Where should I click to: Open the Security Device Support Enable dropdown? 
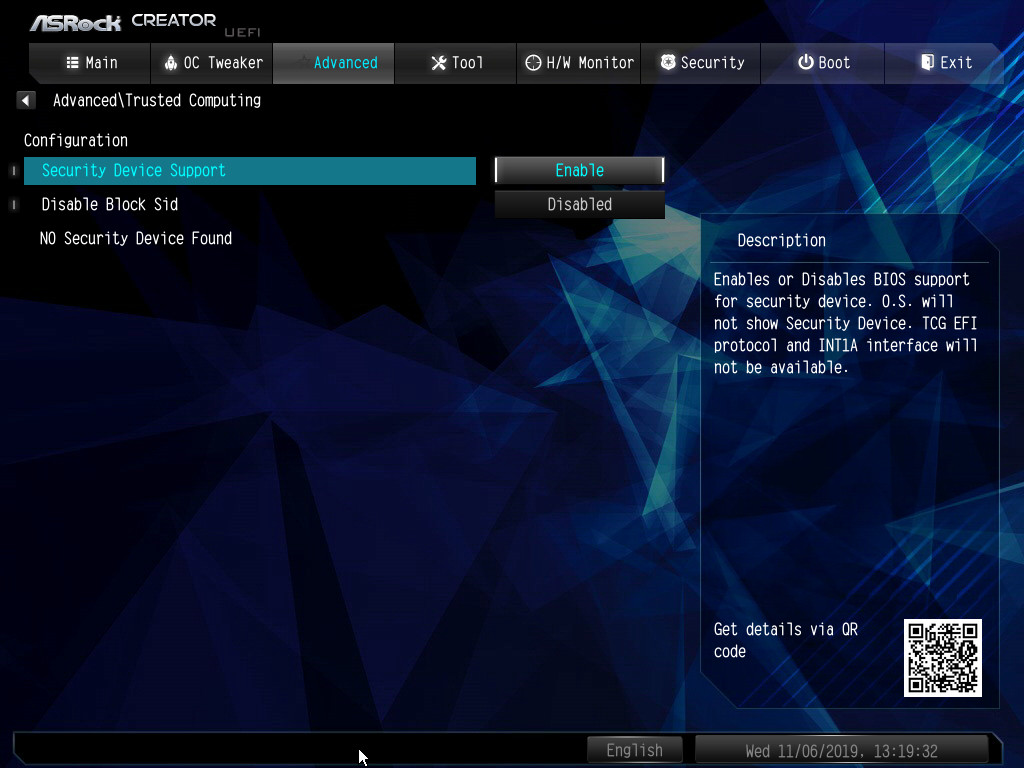tap(579, 171)
